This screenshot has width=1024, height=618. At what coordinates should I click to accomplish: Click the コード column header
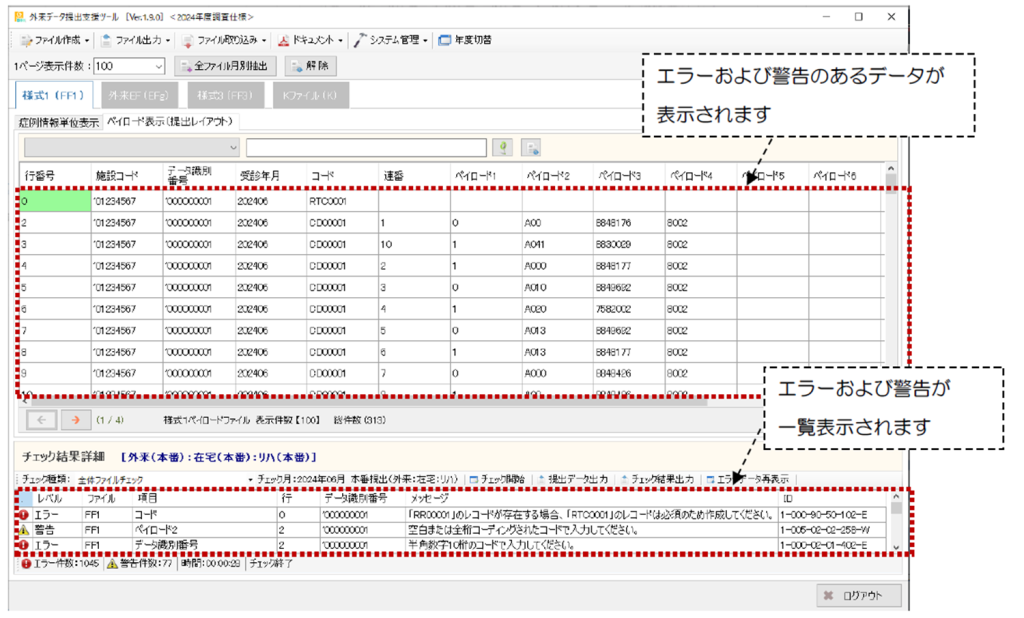(342, 176)
